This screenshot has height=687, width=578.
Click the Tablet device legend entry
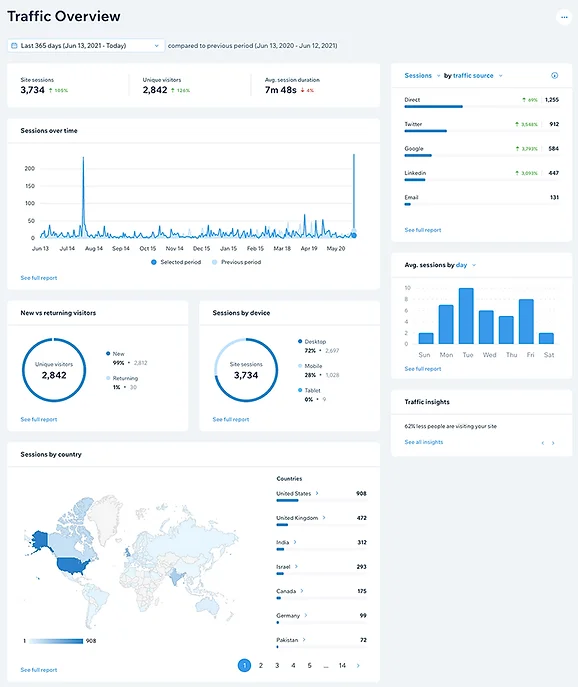[x=312, y=395]
